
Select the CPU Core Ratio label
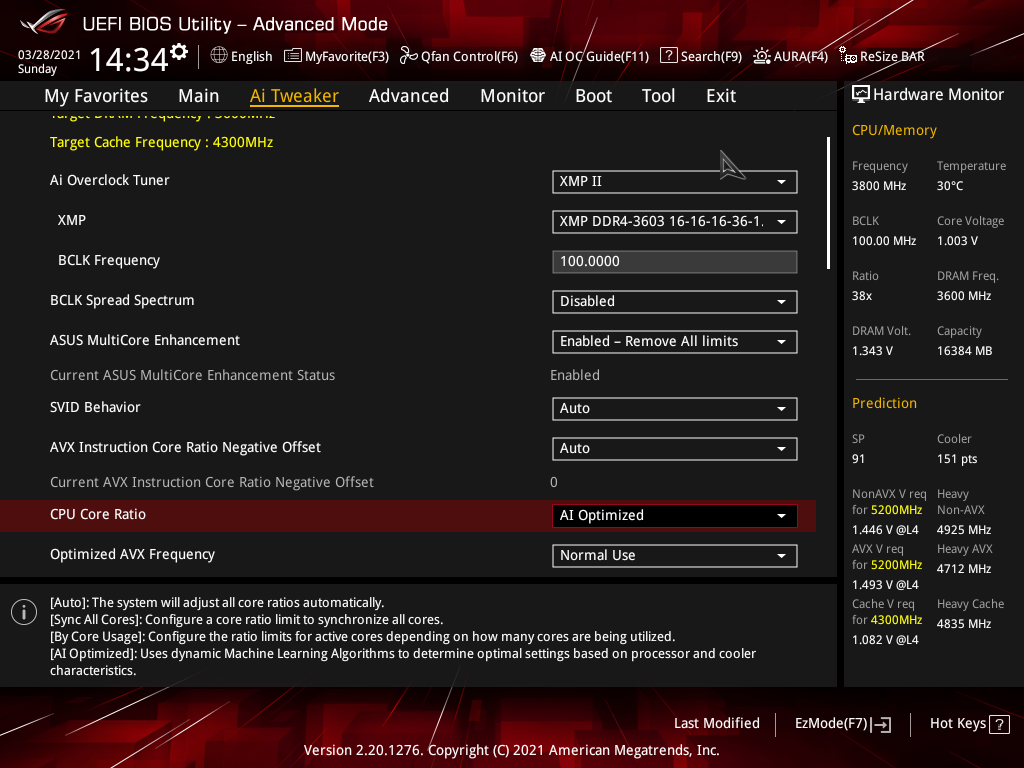pyautogui.click(x=98, y=515)
